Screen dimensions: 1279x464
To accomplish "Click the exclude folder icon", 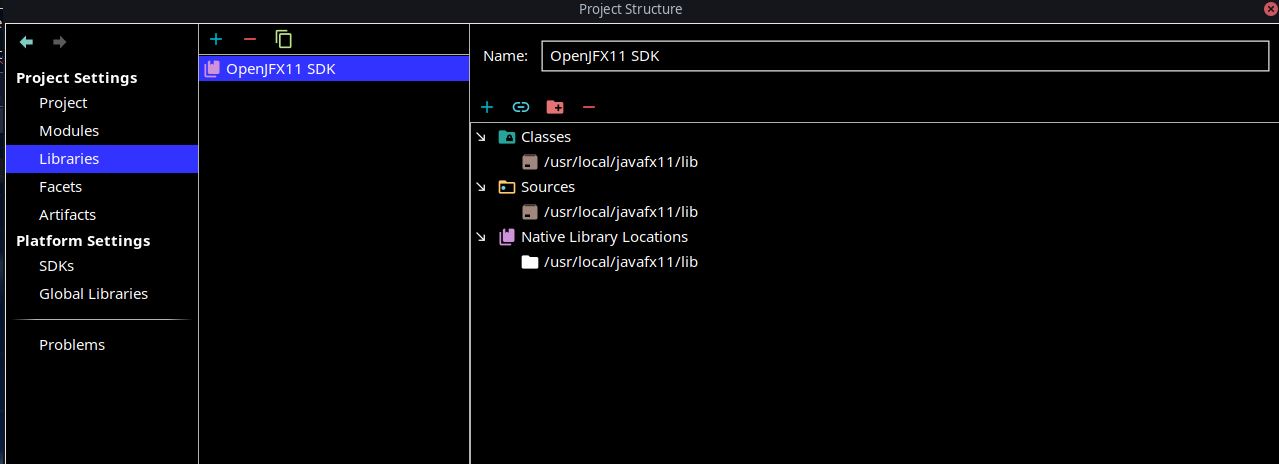I will click(554, 107).
